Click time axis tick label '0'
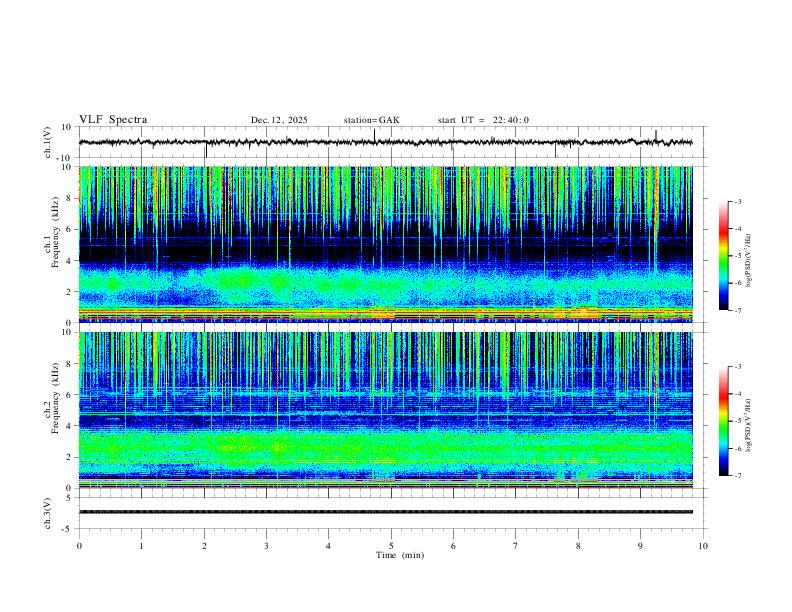792x612 pixels. pyautogui.click(x=79, y=546)
